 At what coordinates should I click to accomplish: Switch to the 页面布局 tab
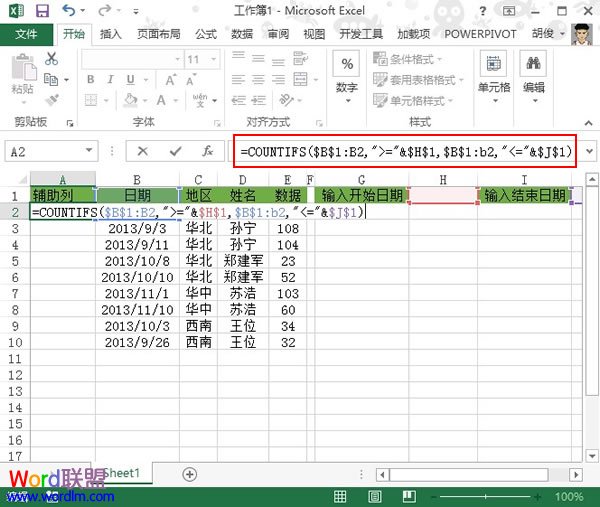159,34
